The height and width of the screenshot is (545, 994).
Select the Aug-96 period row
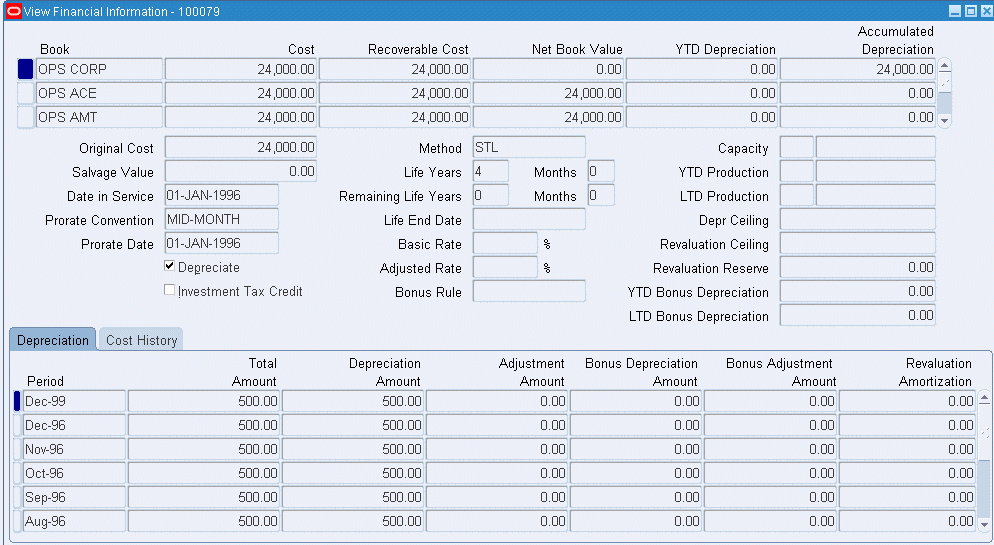click(74, 522)
